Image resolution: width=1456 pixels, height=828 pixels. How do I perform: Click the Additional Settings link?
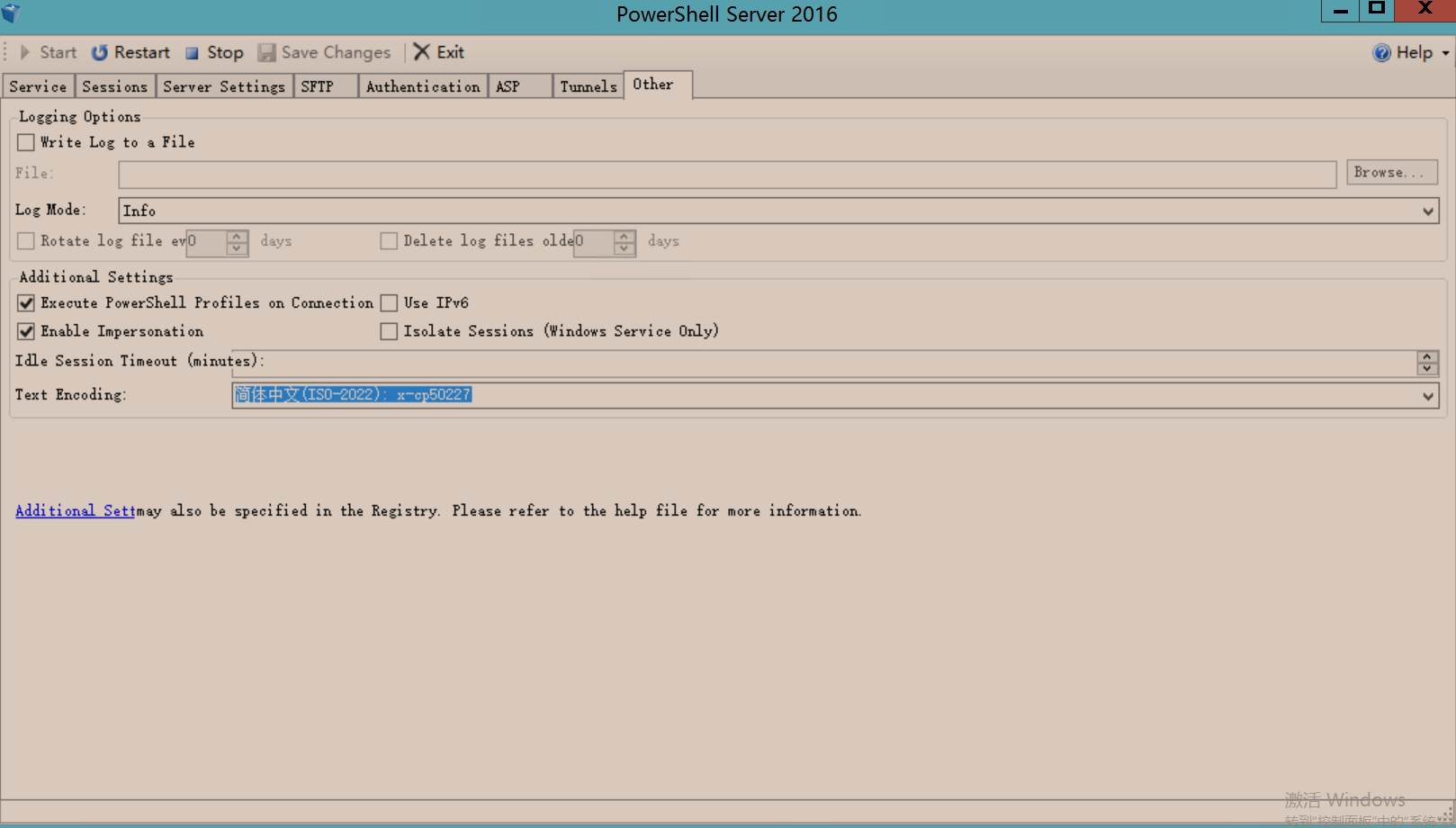[75, 510]
